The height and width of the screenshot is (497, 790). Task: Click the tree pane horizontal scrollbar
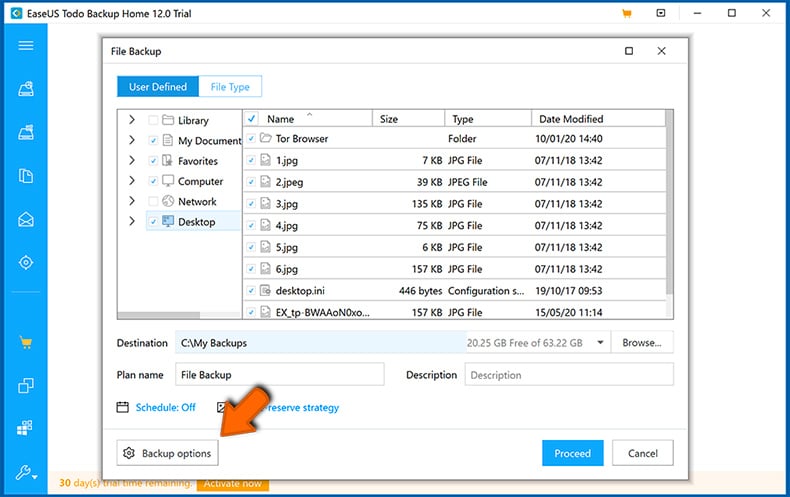tap(159, 315)
